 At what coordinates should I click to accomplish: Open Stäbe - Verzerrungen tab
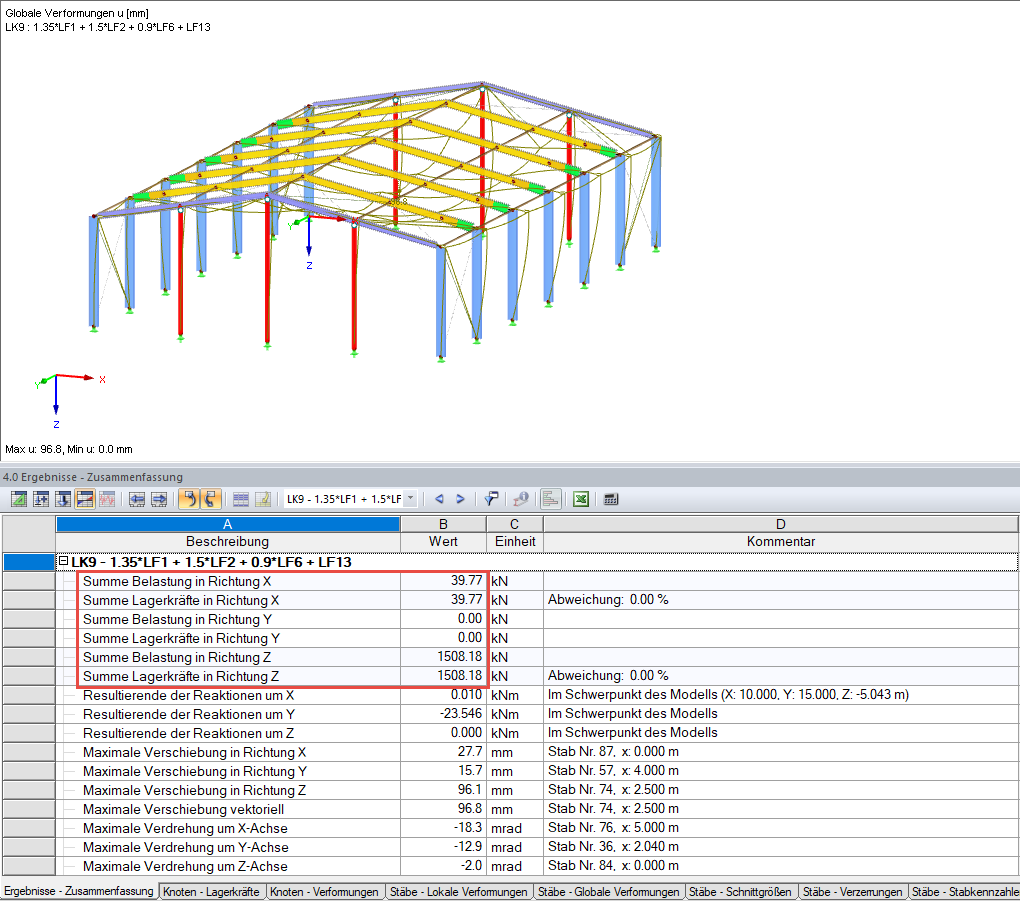[852, 892]
